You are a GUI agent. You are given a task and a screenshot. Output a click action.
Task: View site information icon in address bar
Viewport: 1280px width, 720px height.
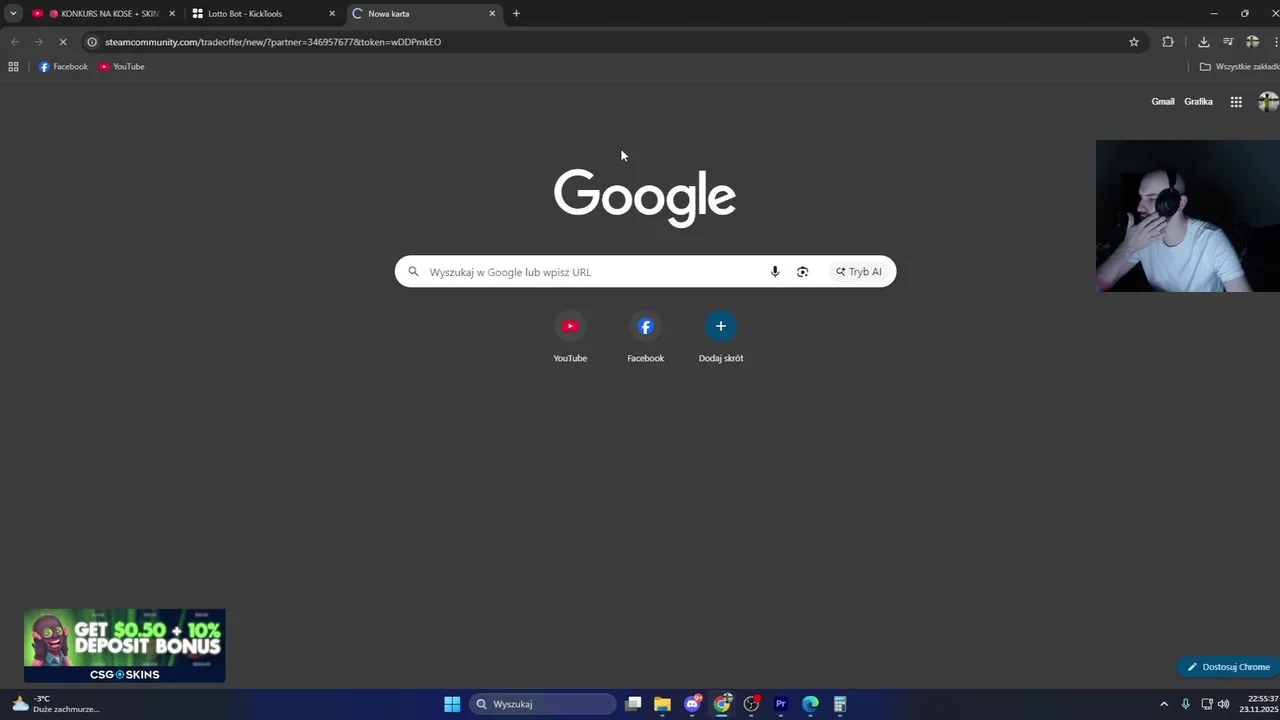point(92,42)
